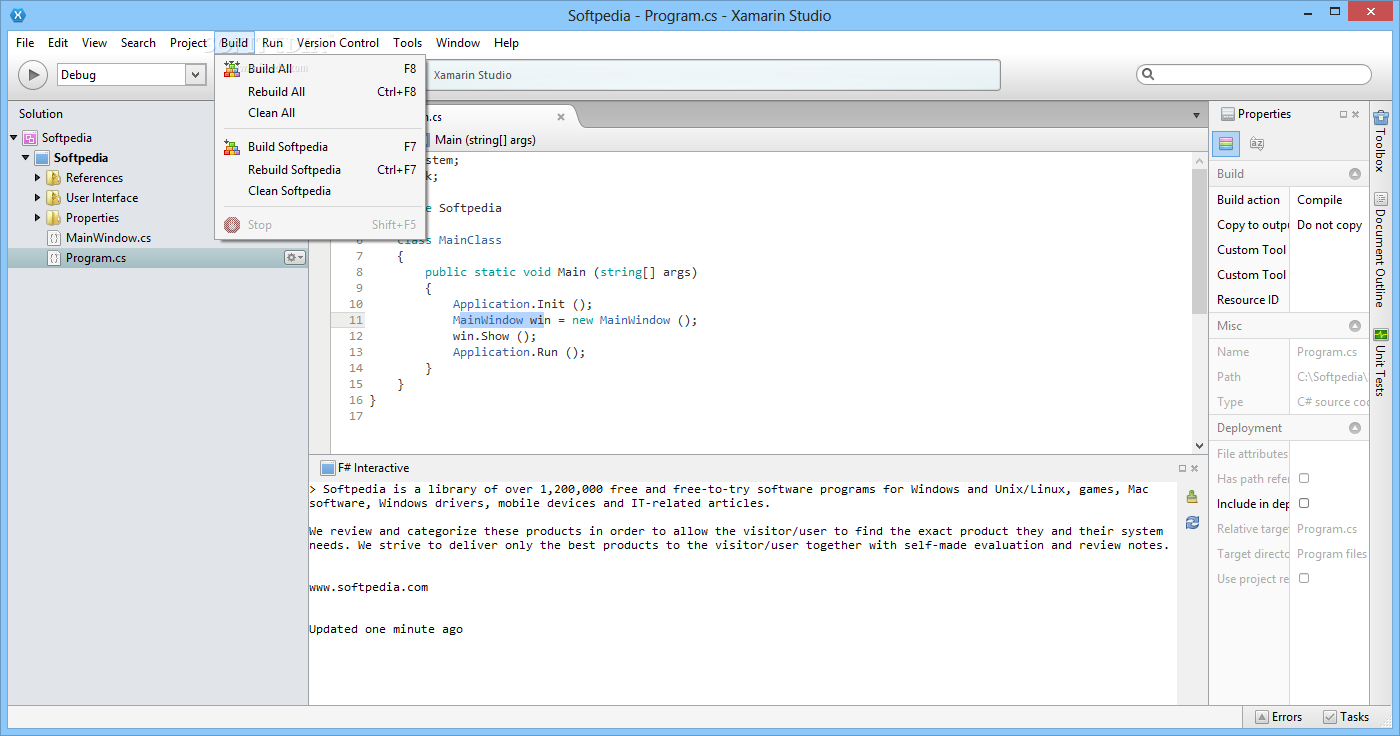Toggle the 'Has path reference' checkbox
1400x736 pixels.
click(1304, 478)
